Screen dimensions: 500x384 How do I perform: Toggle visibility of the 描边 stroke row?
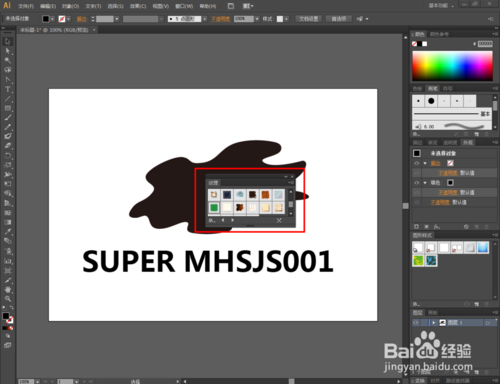417,163
